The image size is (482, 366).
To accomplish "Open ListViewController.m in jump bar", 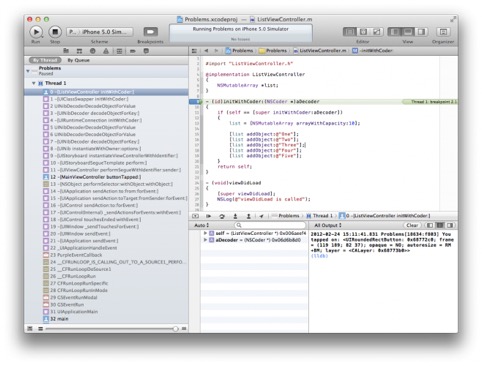I will pos(319,51).
